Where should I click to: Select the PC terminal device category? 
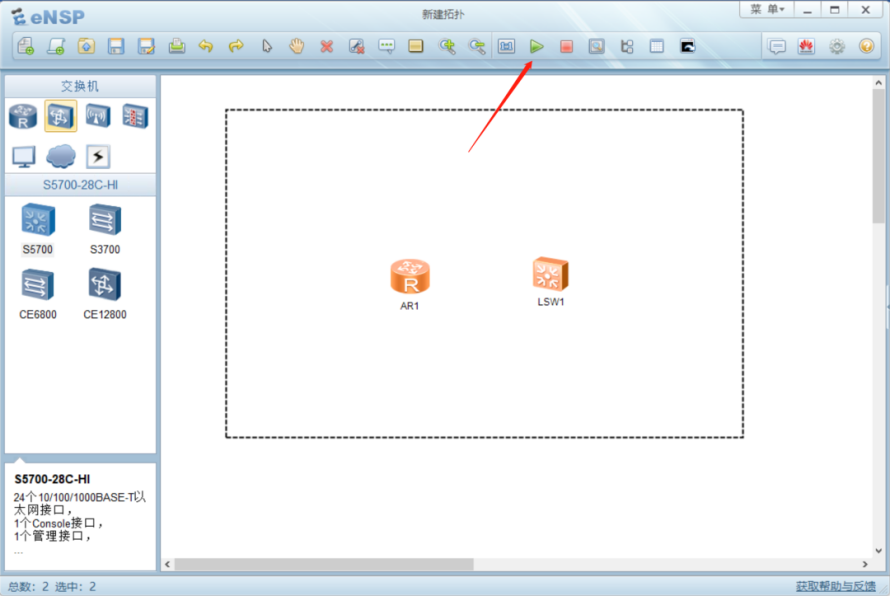pyautogui.click(x=24, y=157)
